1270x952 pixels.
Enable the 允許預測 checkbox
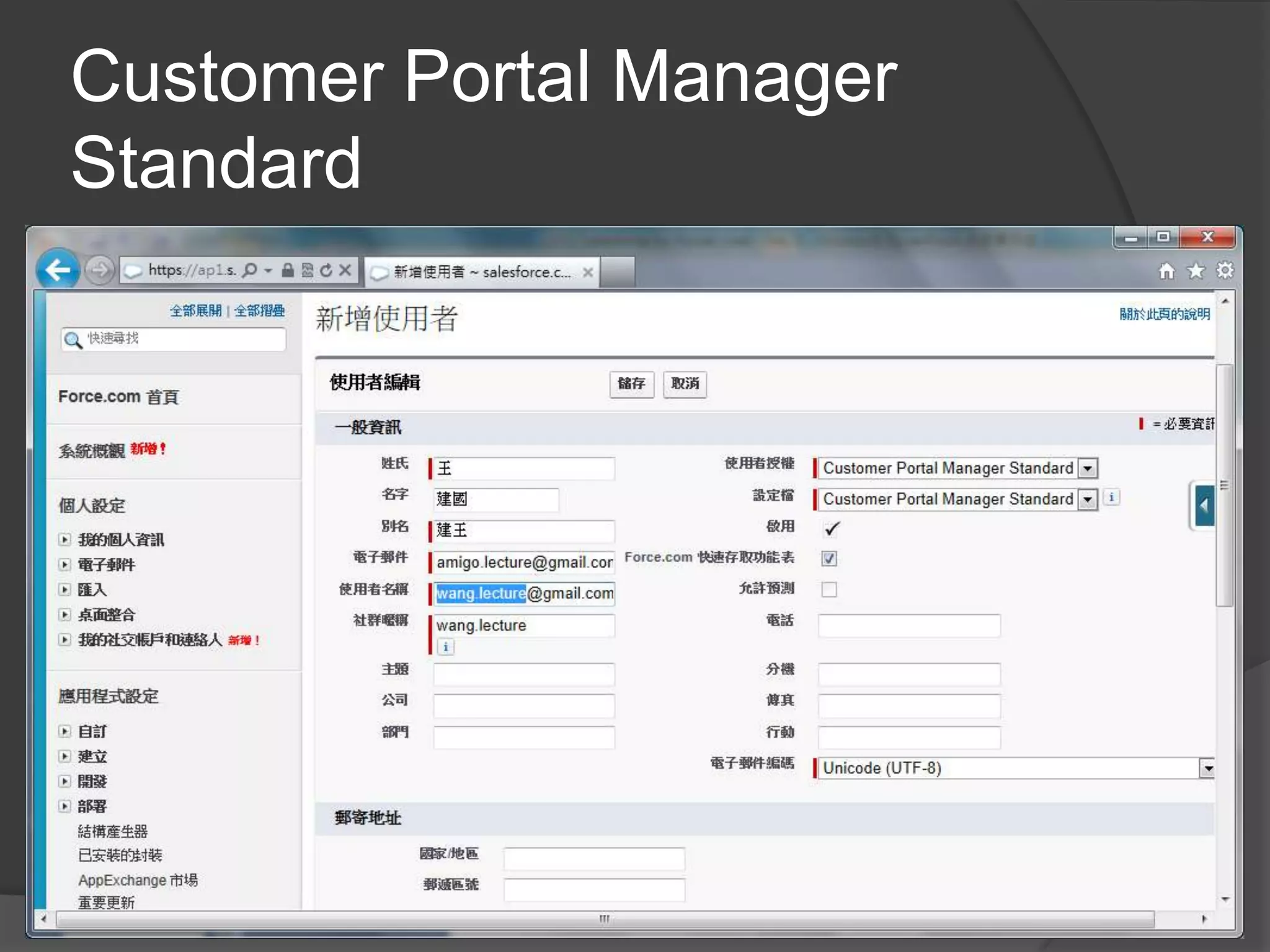(x=828, y=589)
